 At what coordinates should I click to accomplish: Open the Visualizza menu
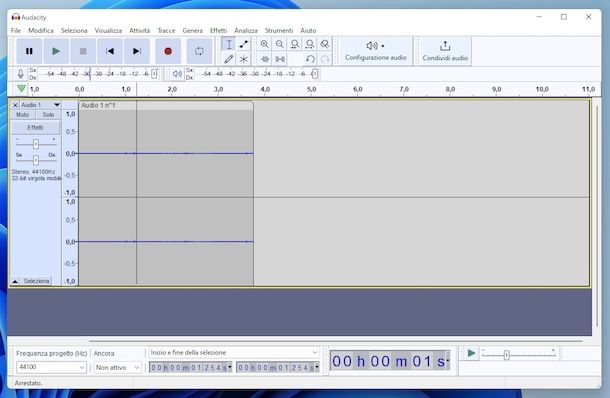pyautogui.click(x=108, y=30)
